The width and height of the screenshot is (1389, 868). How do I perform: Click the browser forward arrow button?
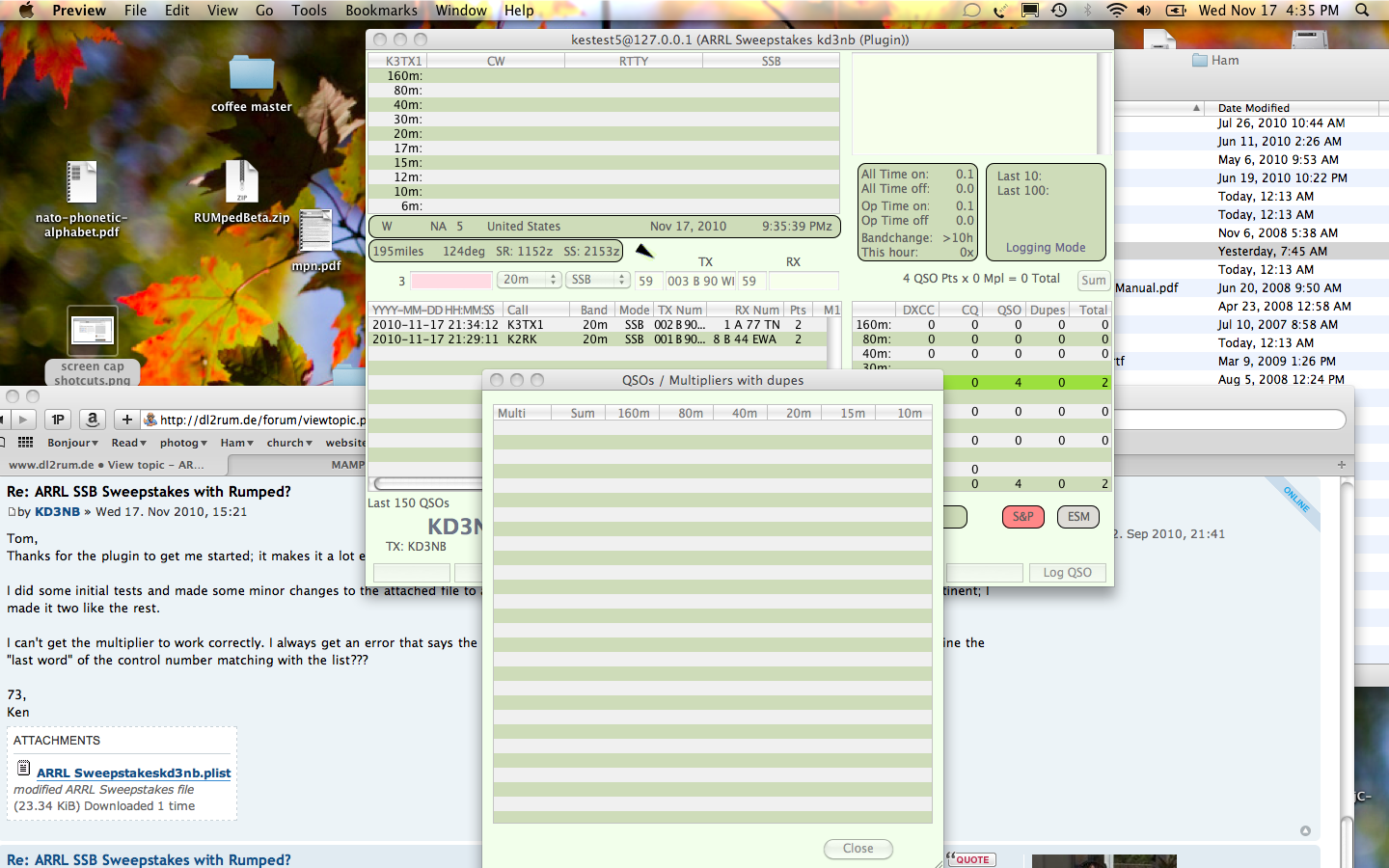[23, 420]
